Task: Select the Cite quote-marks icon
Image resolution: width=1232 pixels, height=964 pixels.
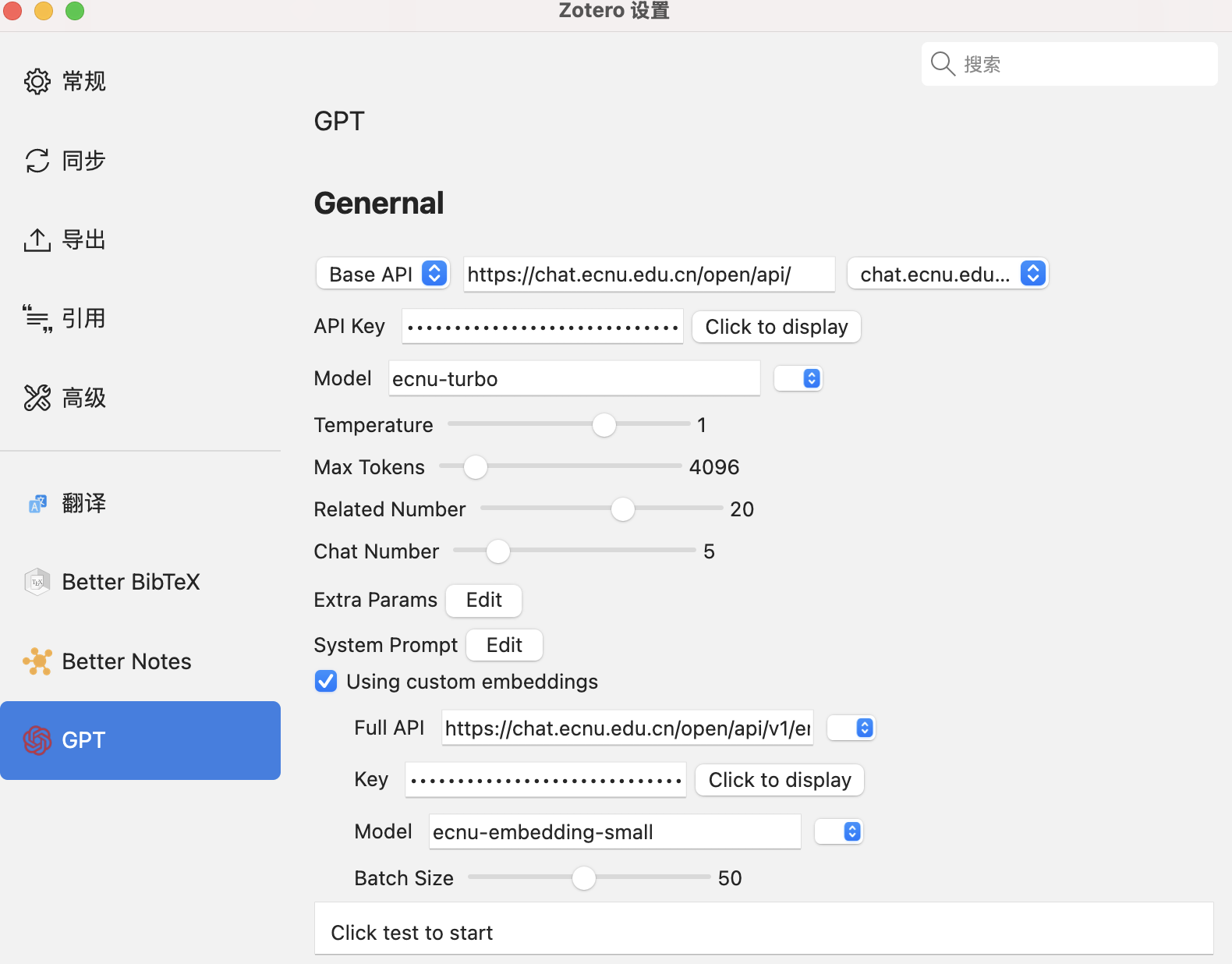Action: 37,318
